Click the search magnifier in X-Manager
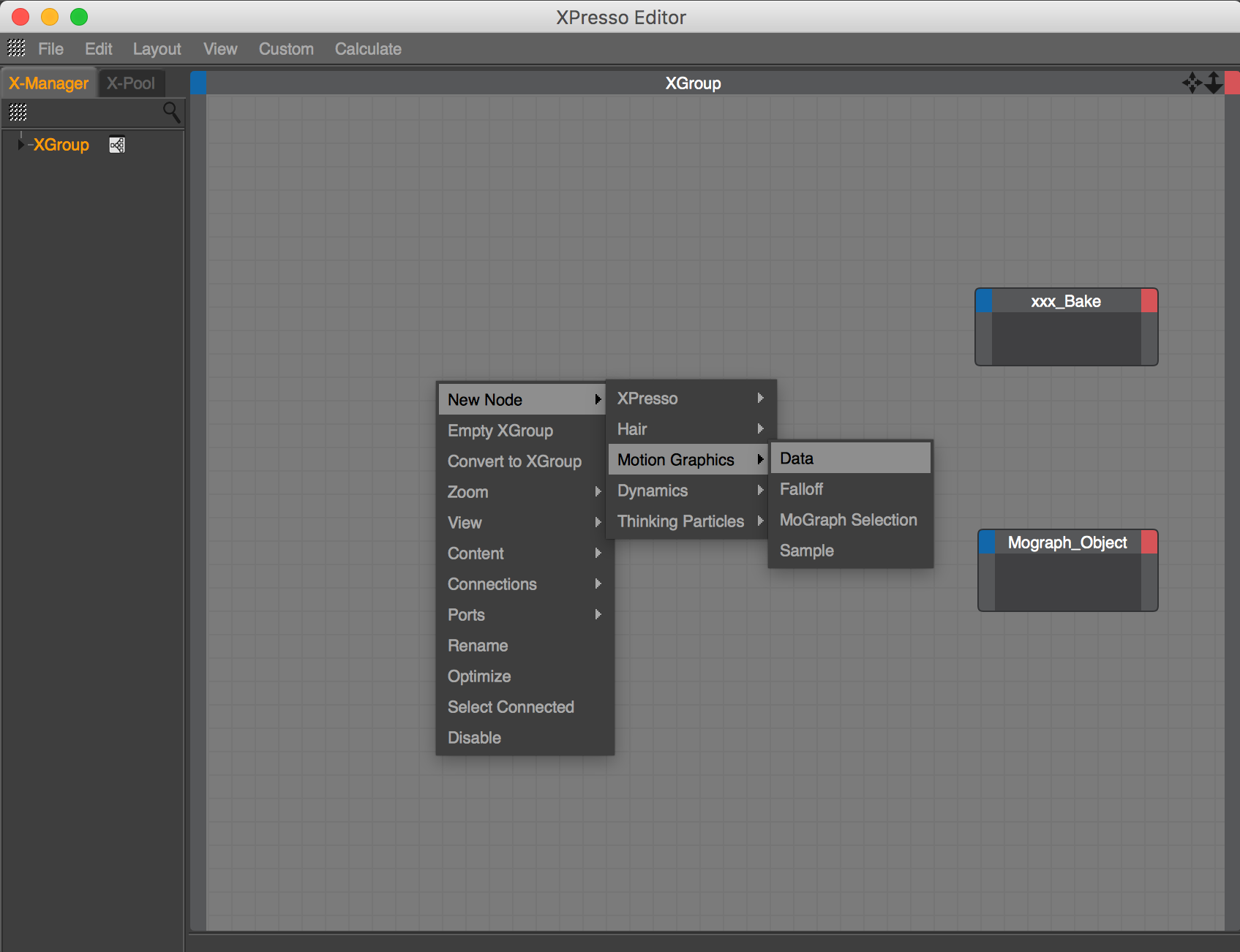 click(171, 112)
